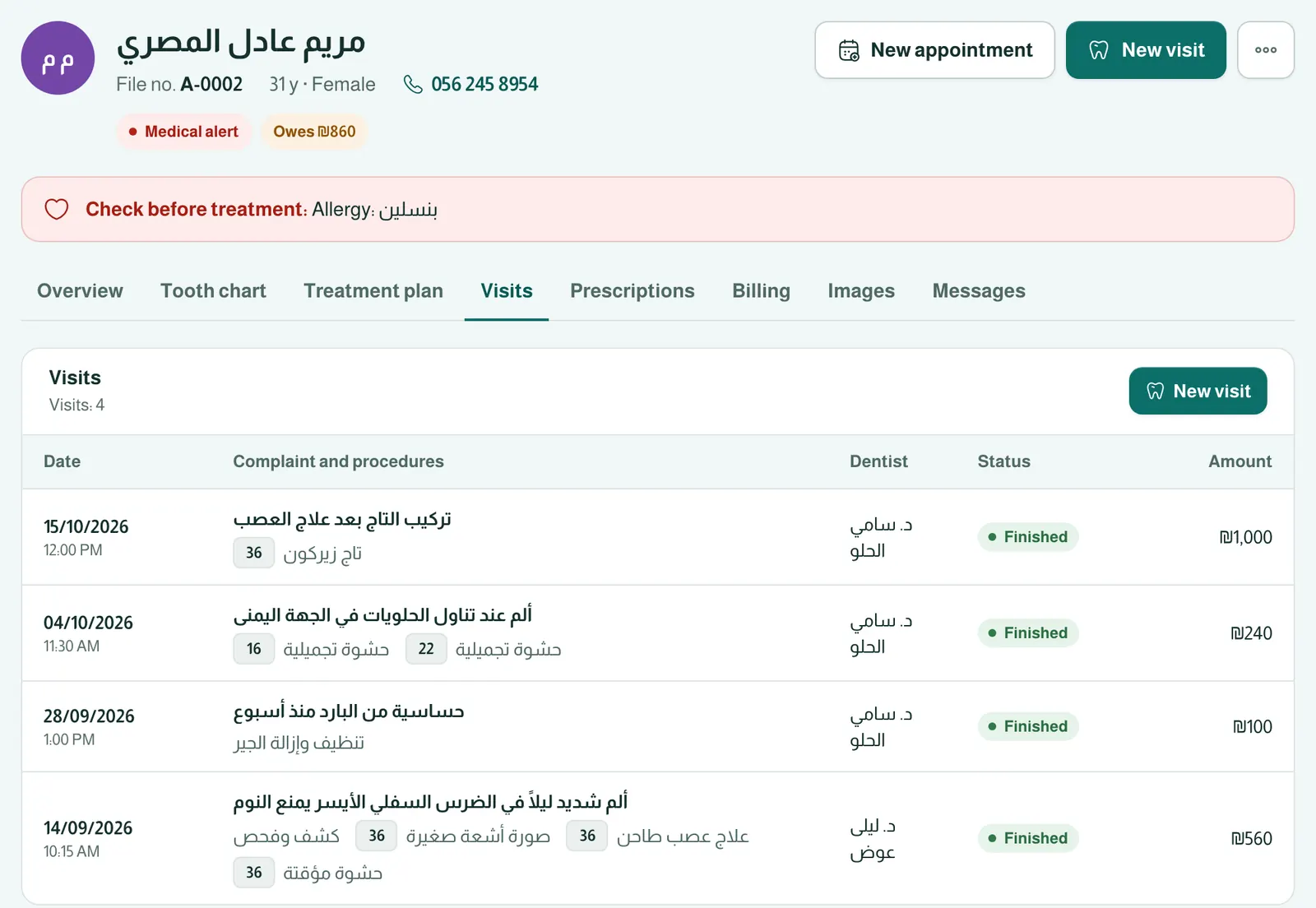Click the Owes ₪860 badge

point(314,132)
